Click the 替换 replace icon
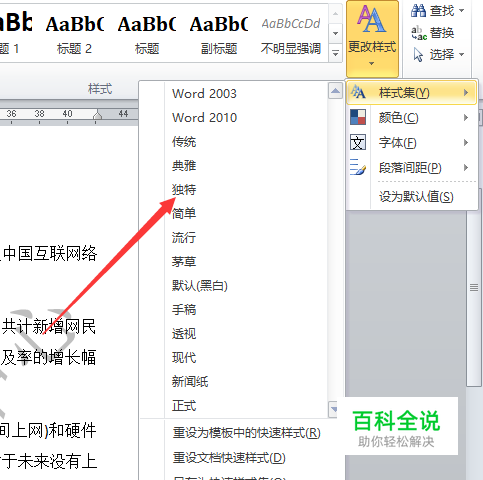 point(419,33)
